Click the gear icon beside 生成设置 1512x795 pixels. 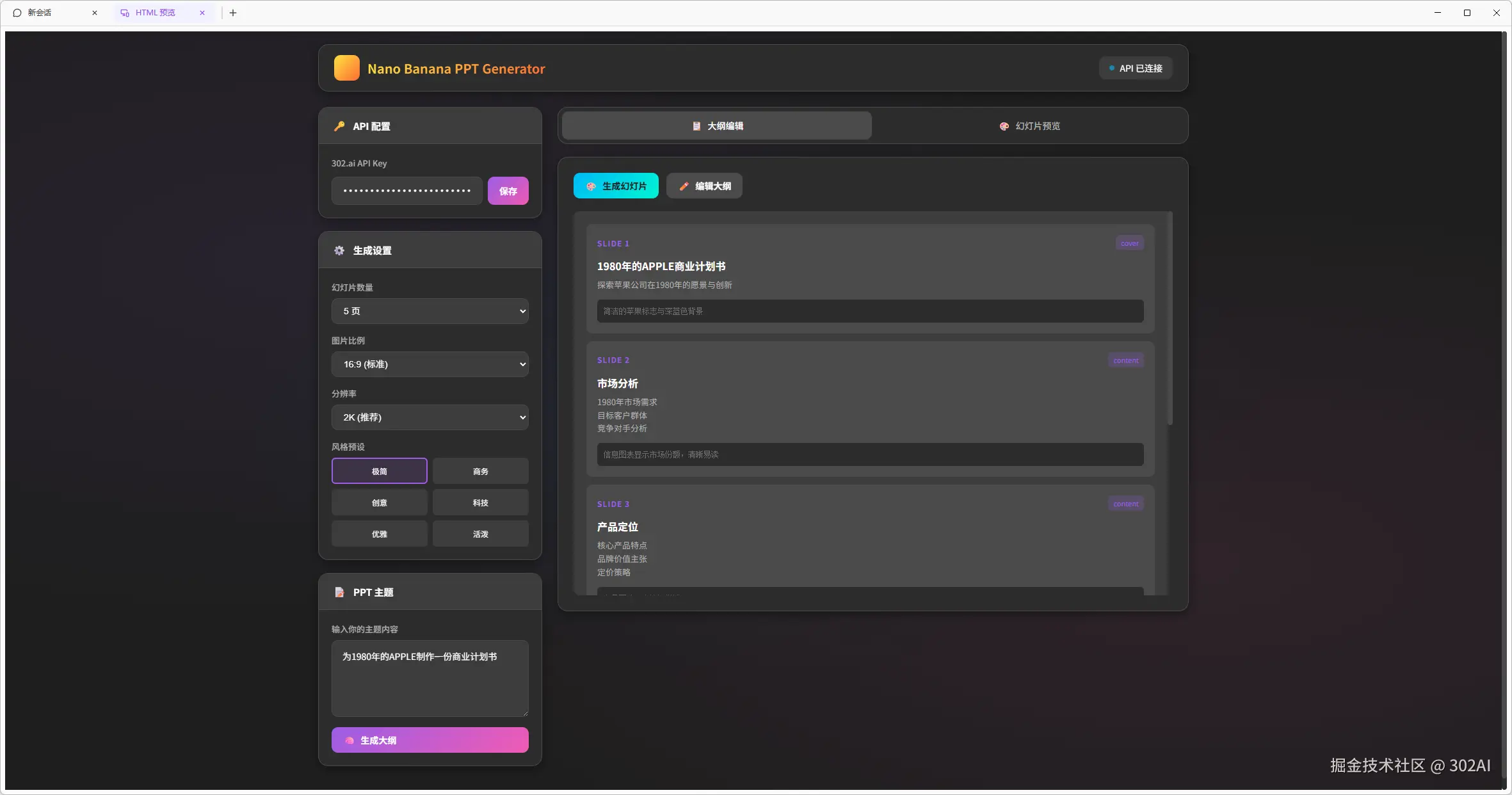pyautogui.click(x=339, y=250)
